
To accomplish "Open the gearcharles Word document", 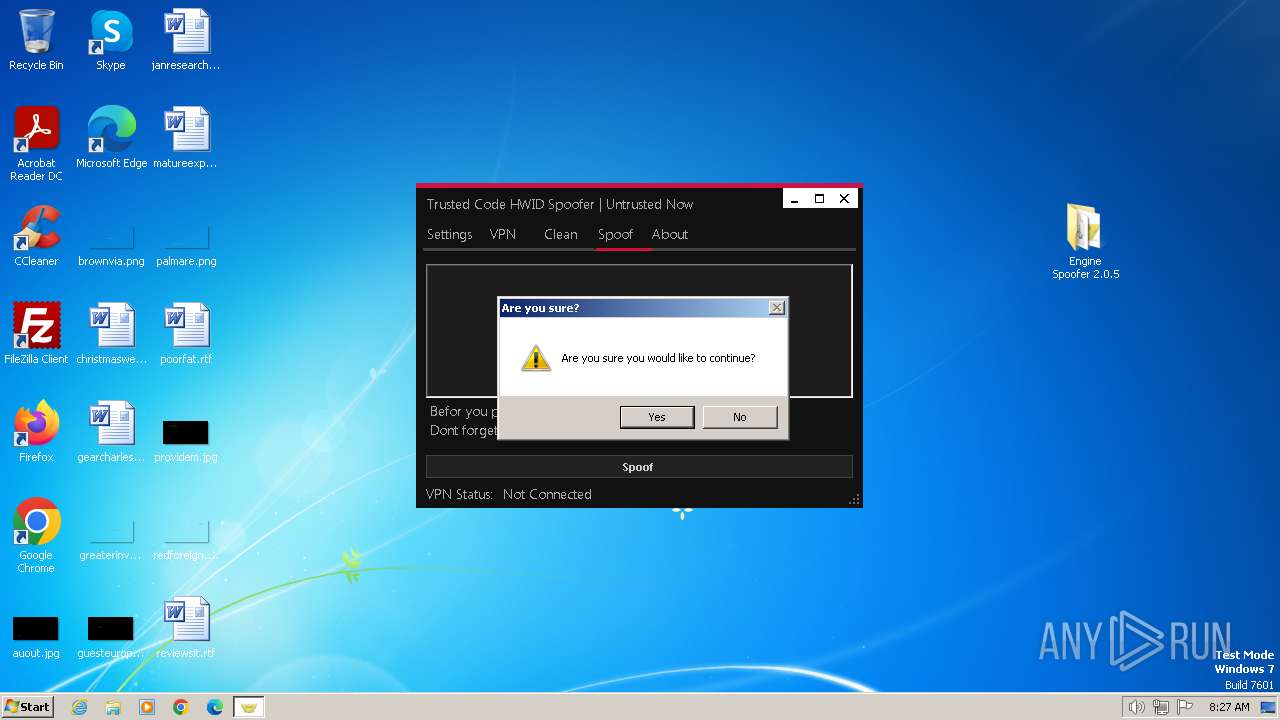I will click(x=111, y=433).
